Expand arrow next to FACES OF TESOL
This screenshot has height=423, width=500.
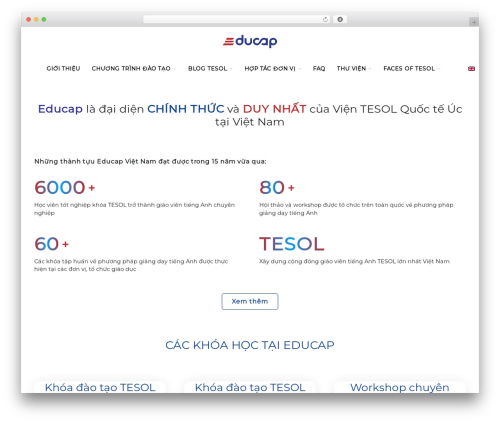(439, 69)
